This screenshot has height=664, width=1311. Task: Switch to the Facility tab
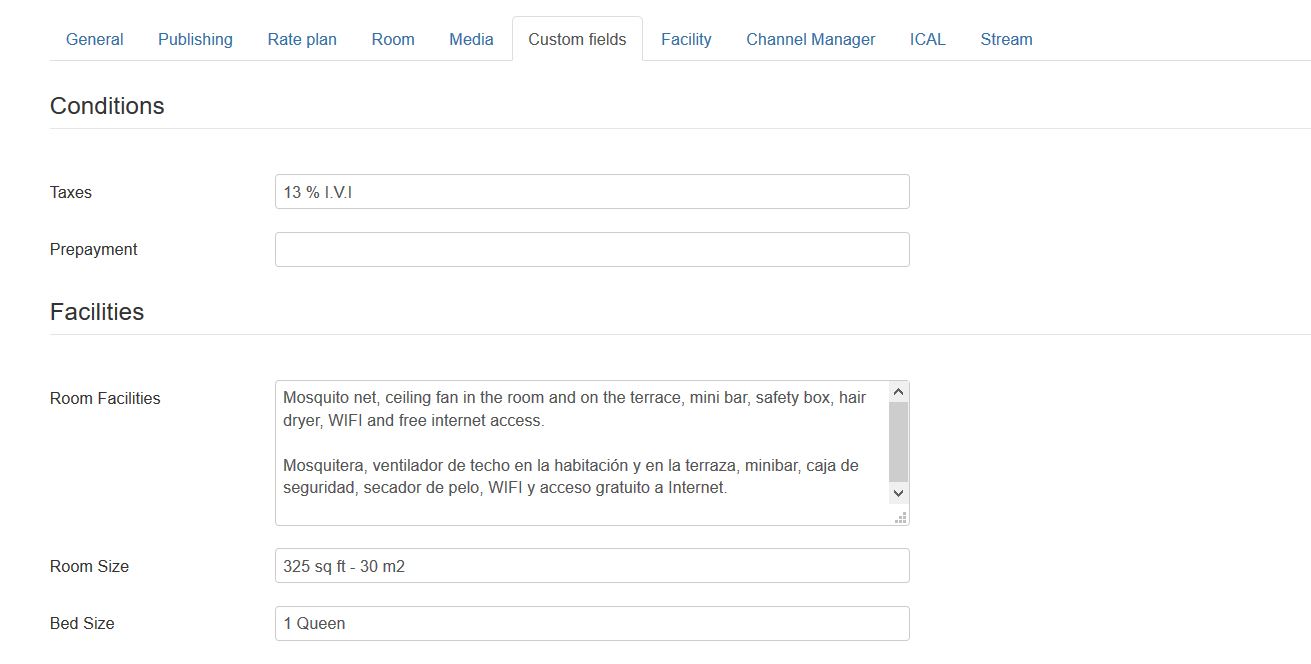tap(686, 39)
